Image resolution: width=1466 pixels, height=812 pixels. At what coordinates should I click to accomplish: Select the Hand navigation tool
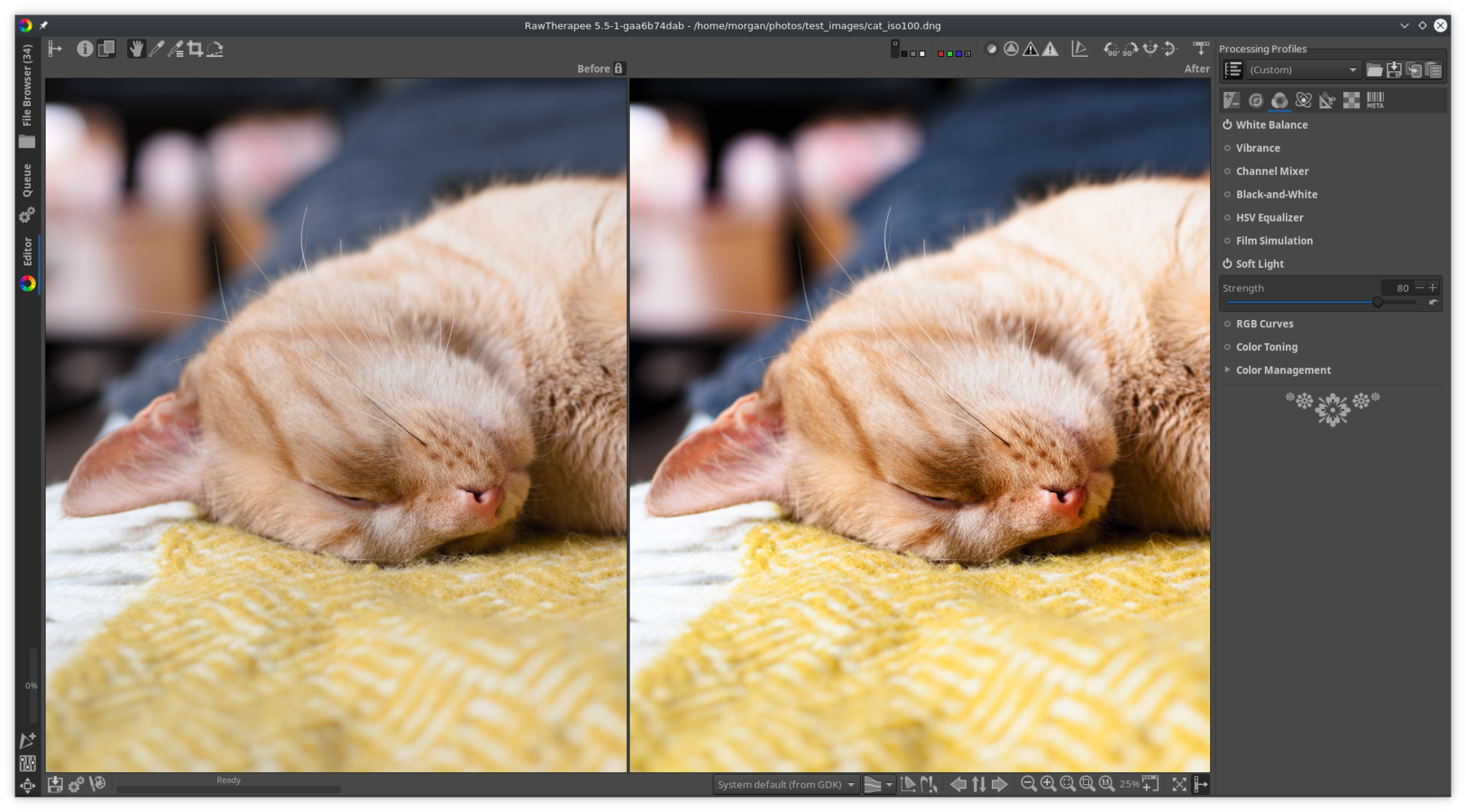136,49
